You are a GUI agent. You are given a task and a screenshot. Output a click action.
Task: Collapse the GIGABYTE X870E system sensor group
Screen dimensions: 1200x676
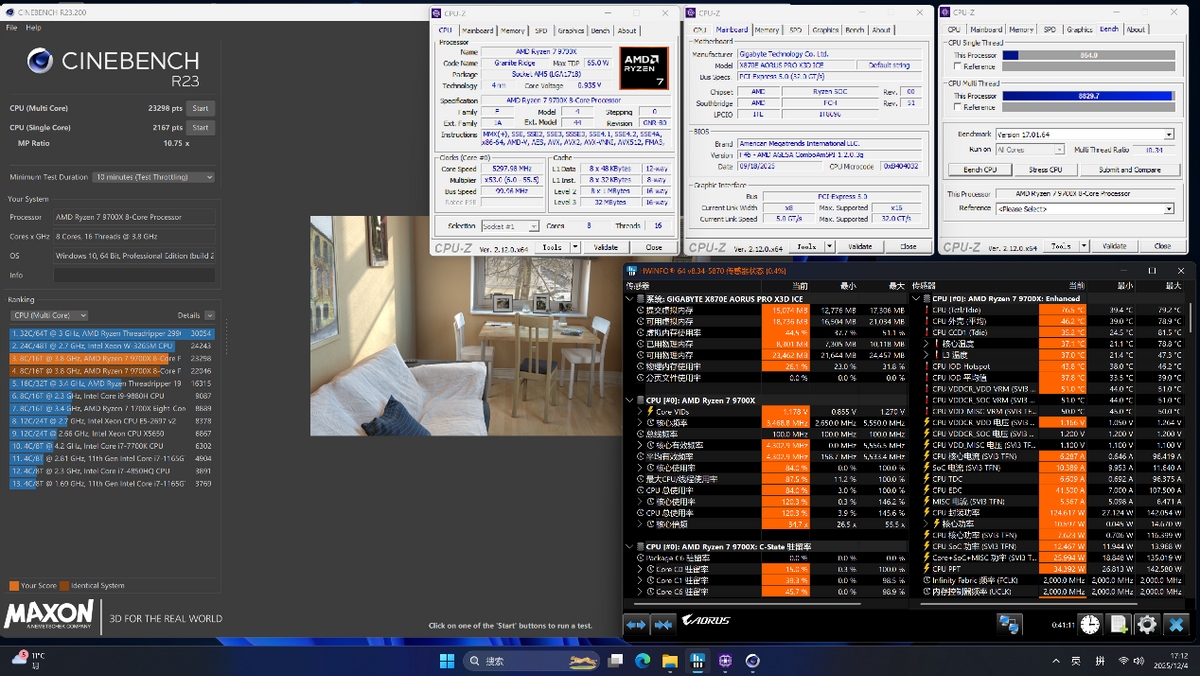click(630, 298)
